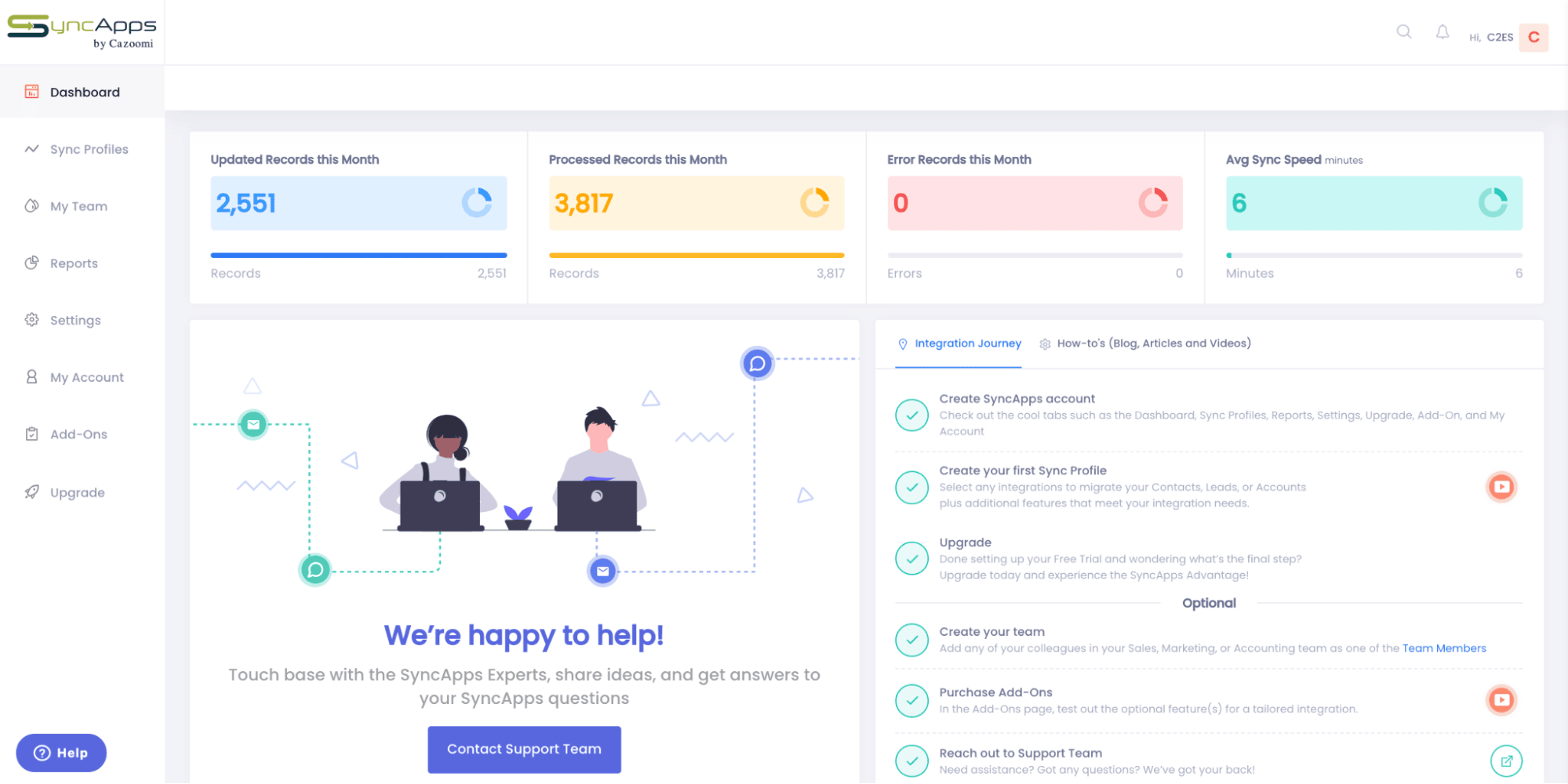
Task: Click the Contact Support Team button
Action: tap(524, 750)
